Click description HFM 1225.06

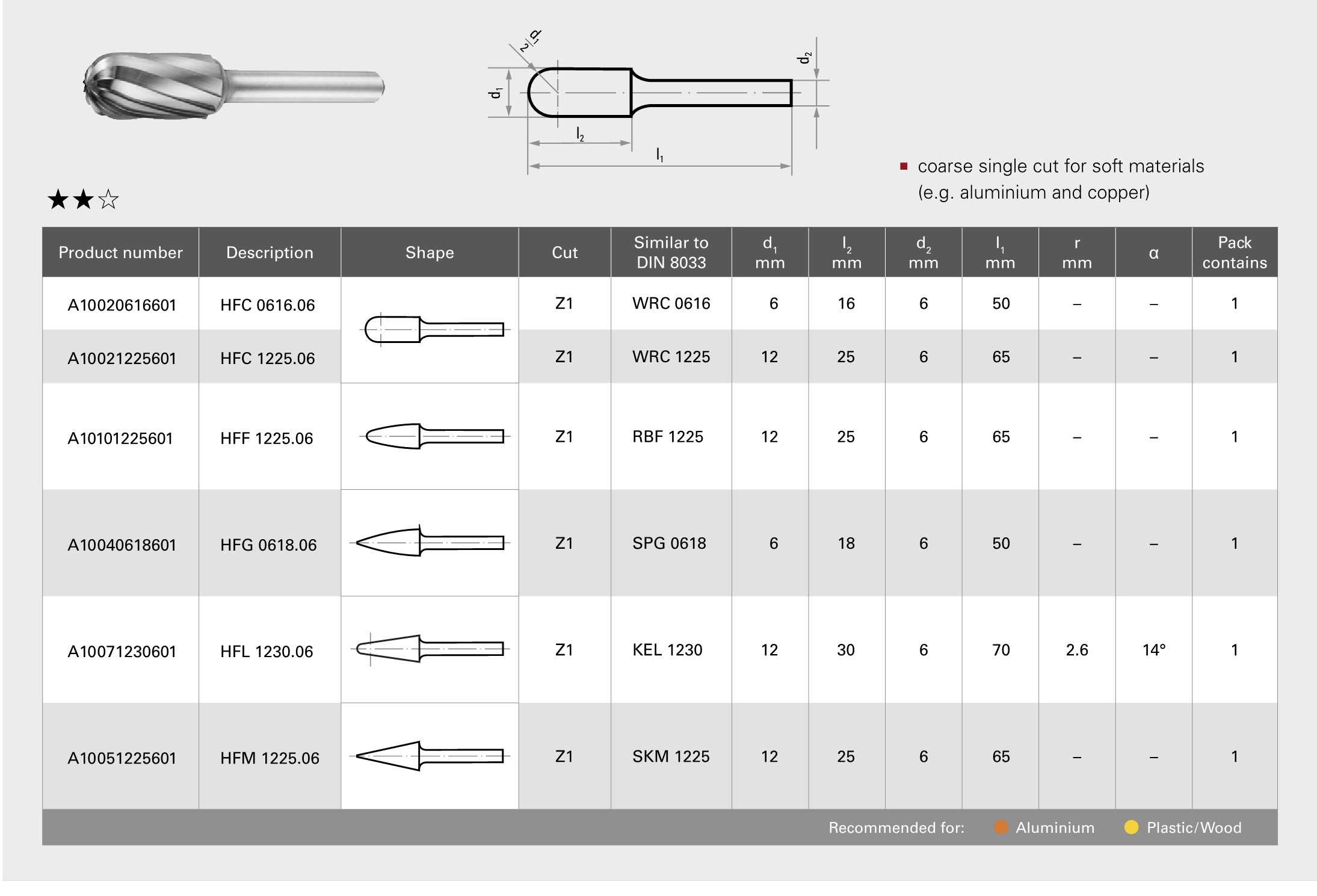(x=270, y=758)
